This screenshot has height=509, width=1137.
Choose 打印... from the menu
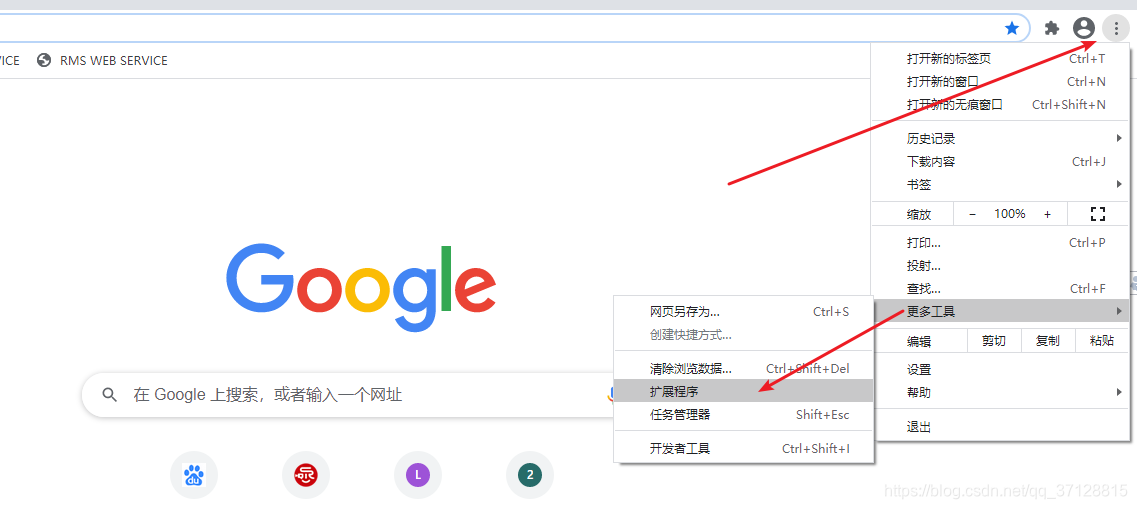1000,243
